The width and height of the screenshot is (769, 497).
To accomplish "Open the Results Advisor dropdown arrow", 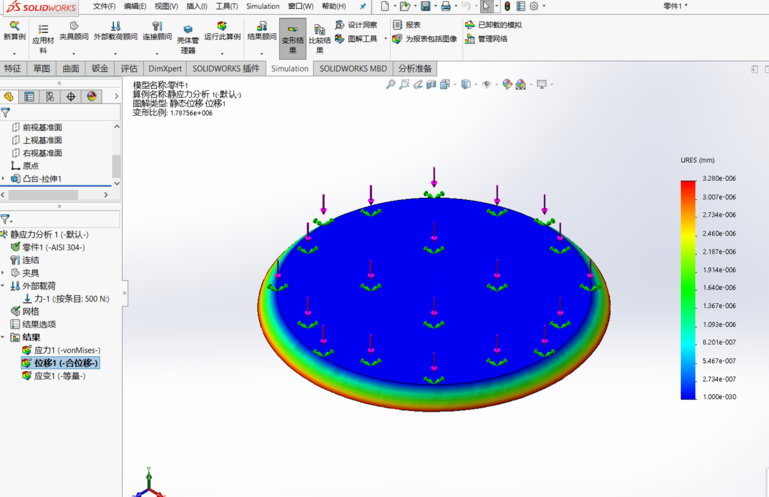I will (x=262, y=53).
